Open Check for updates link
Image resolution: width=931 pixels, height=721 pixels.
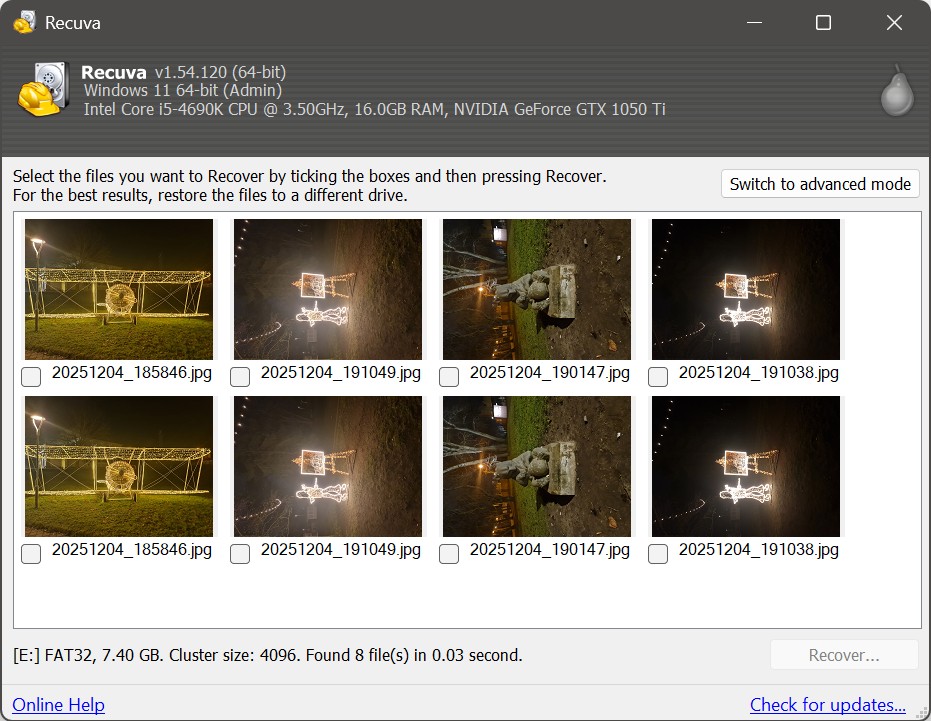(x=828, y=704)
